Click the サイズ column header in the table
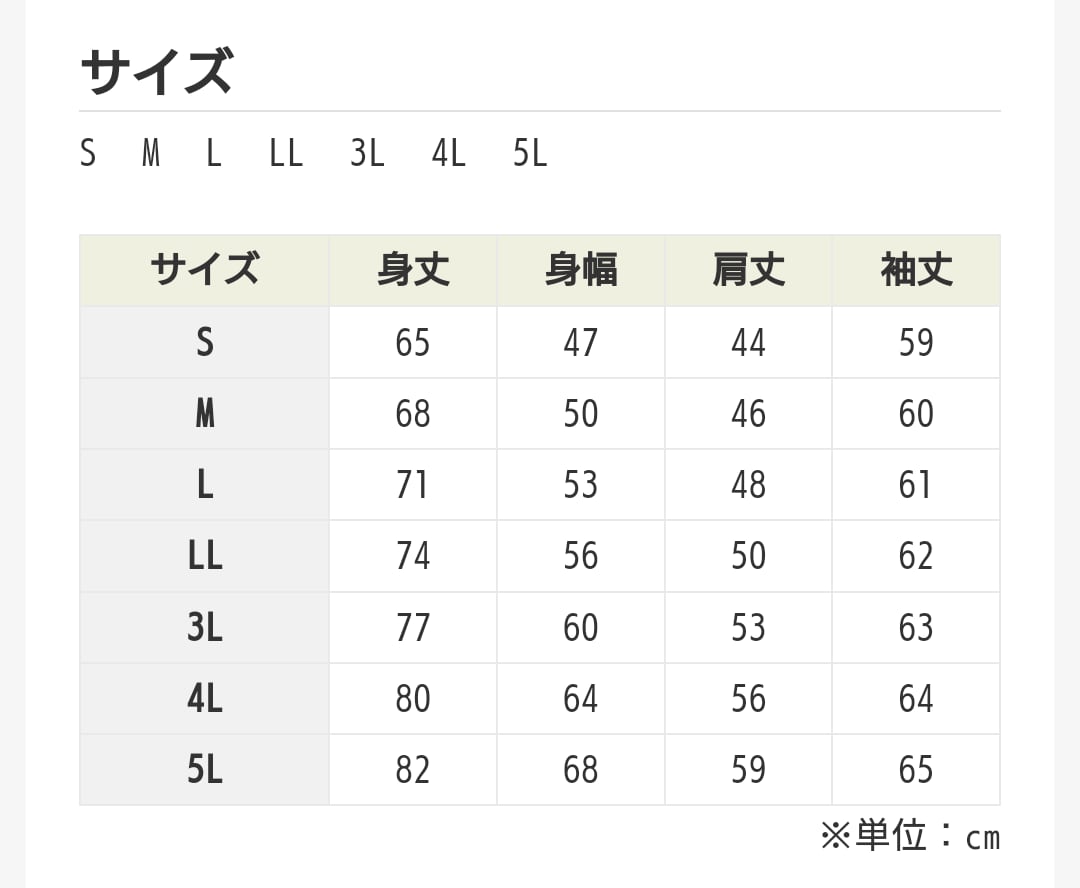The image size is (1080, 888). point(204,270)
